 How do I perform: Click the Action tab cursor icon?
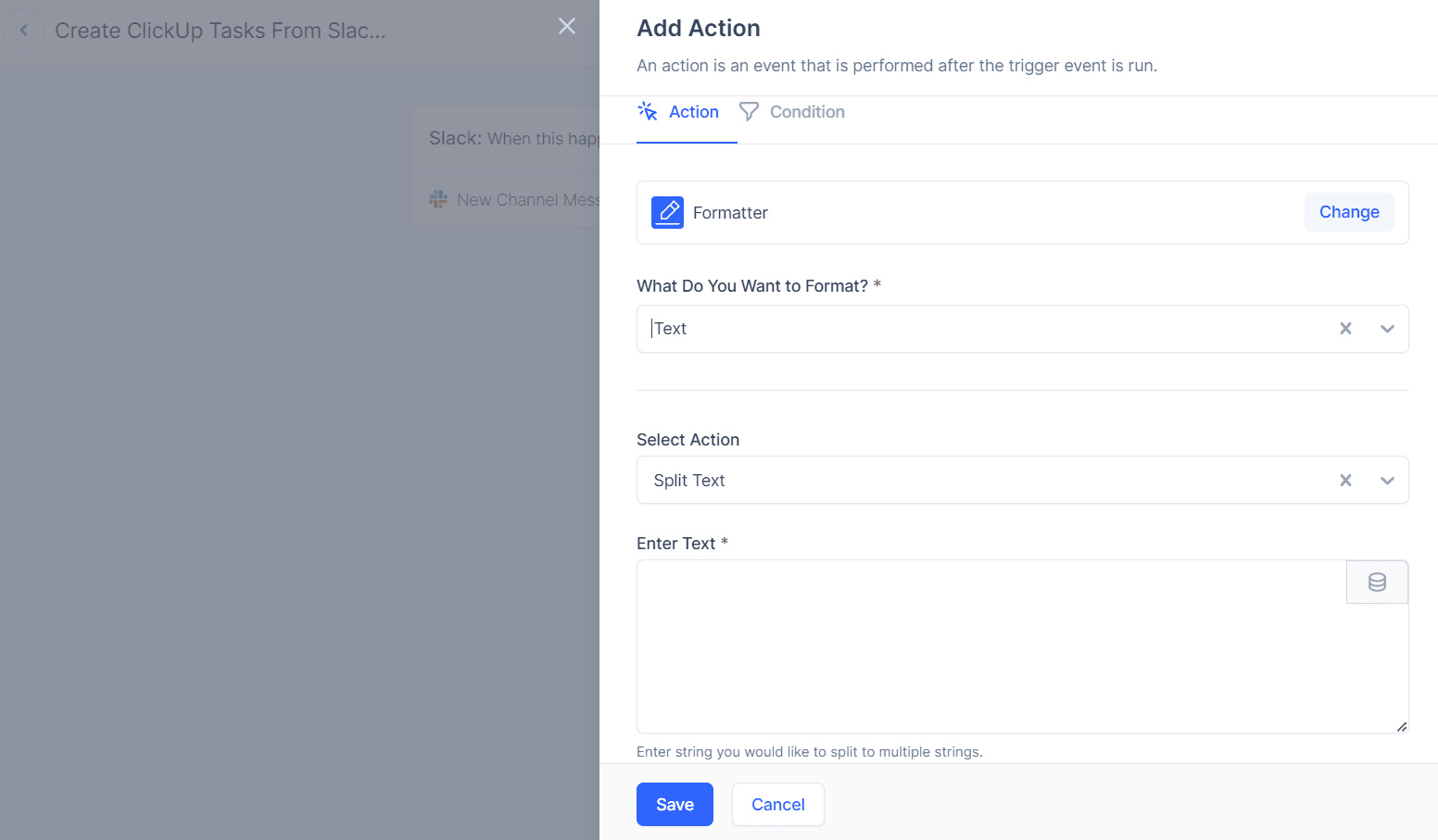tap(648, 112)
